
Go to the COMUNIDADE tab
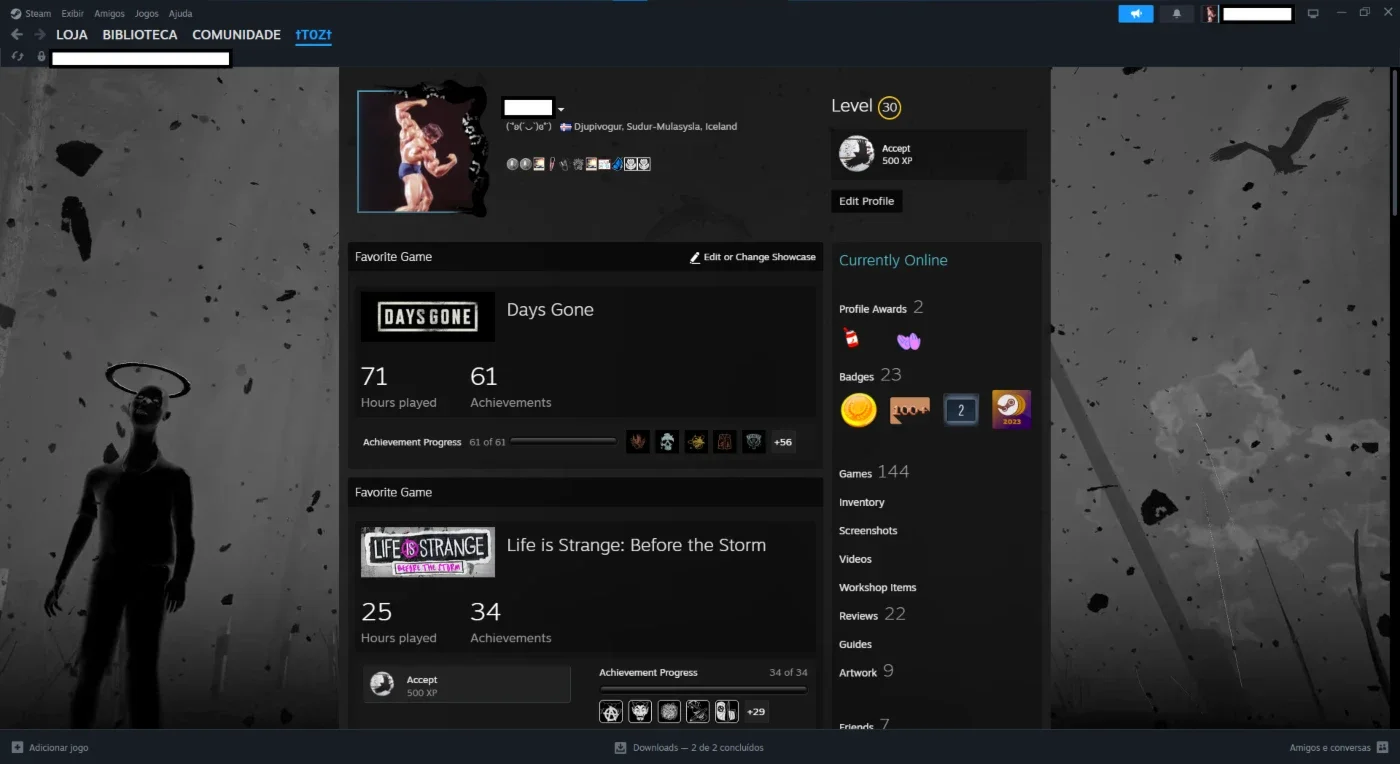pyautogui.click(x=236, y=35)
